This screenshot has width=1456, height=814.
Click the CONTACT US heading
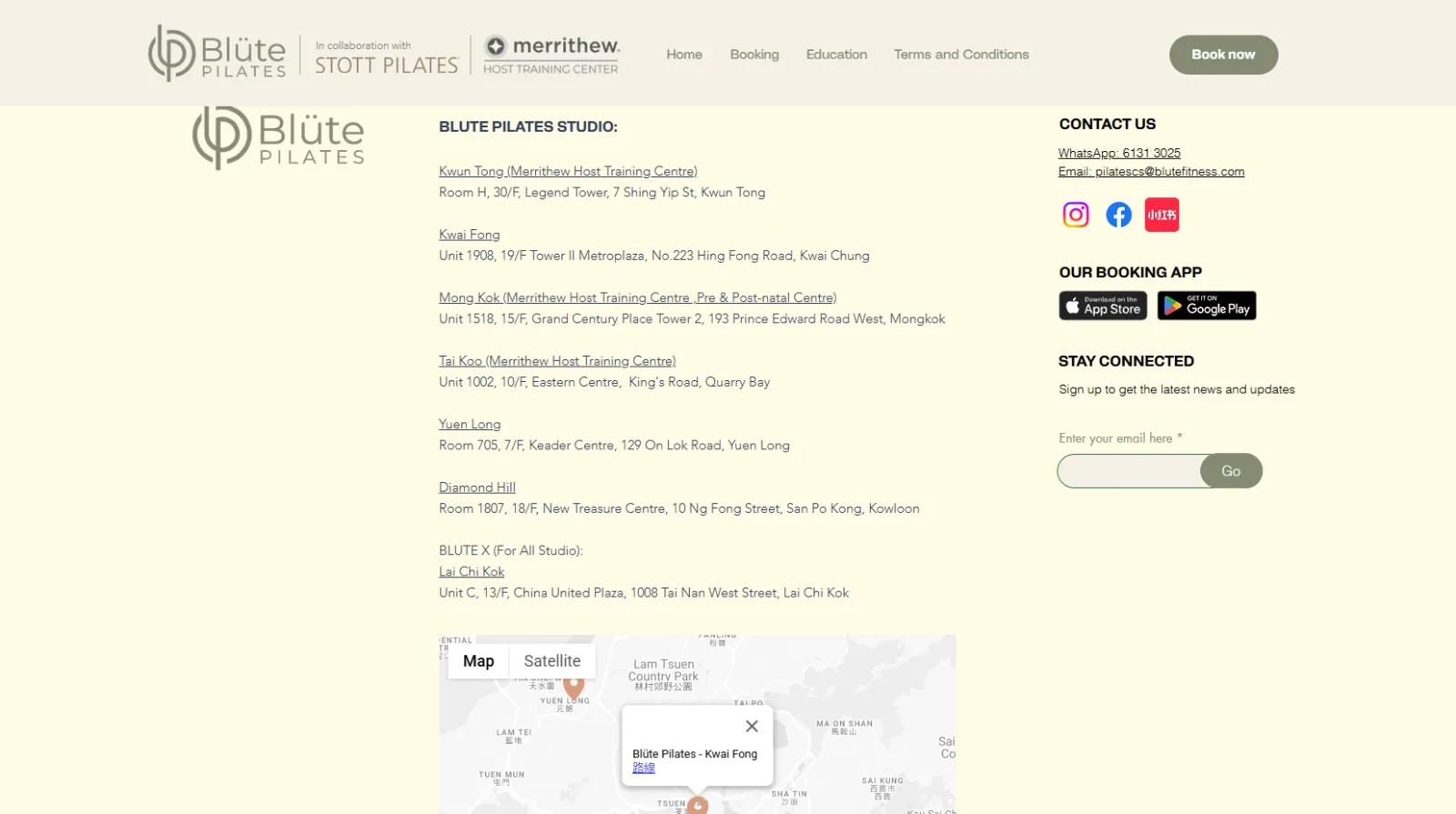[x=1107, y=124]
